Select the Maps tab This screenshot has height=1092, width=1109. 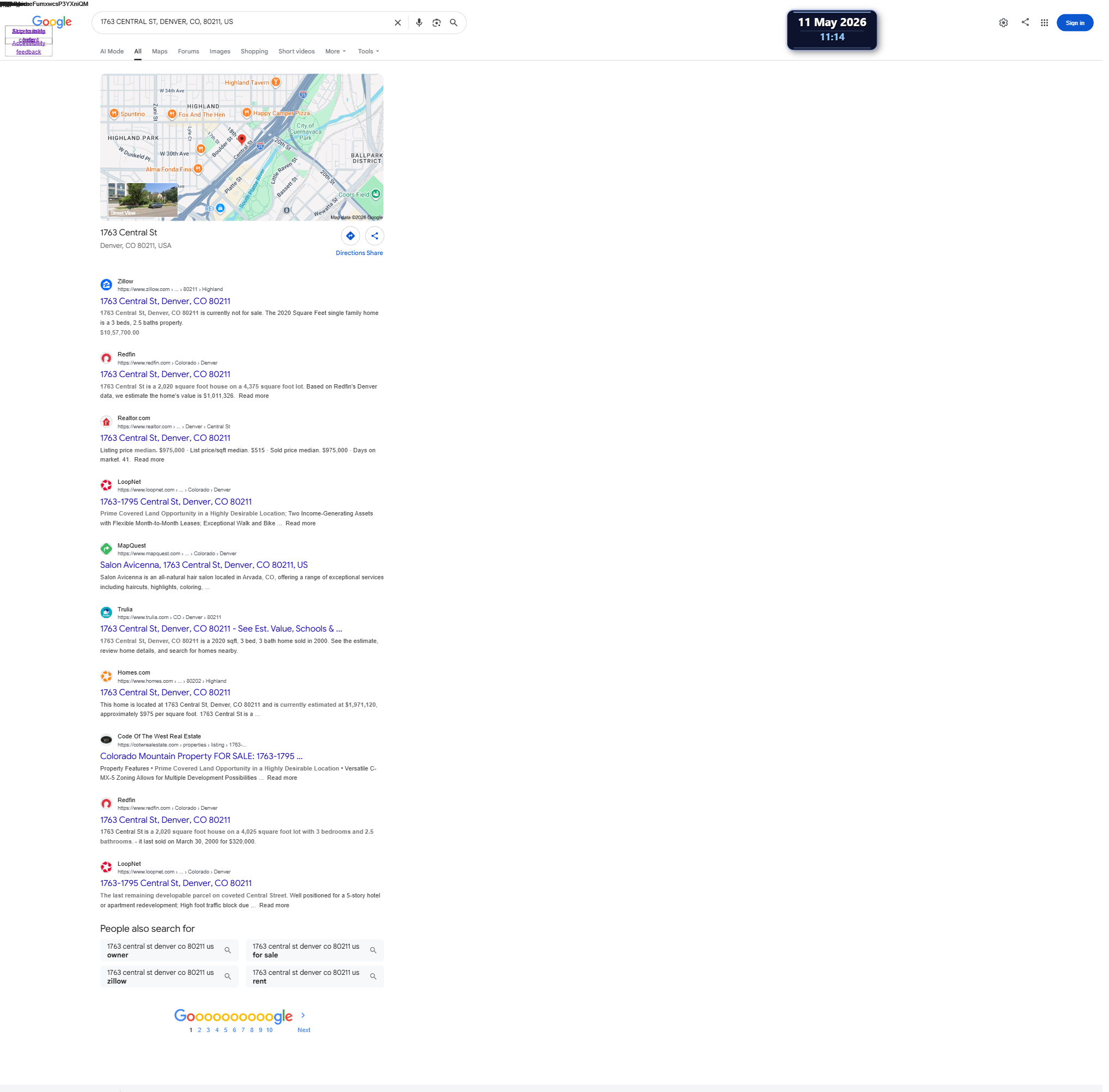click(x=160, y=52)
